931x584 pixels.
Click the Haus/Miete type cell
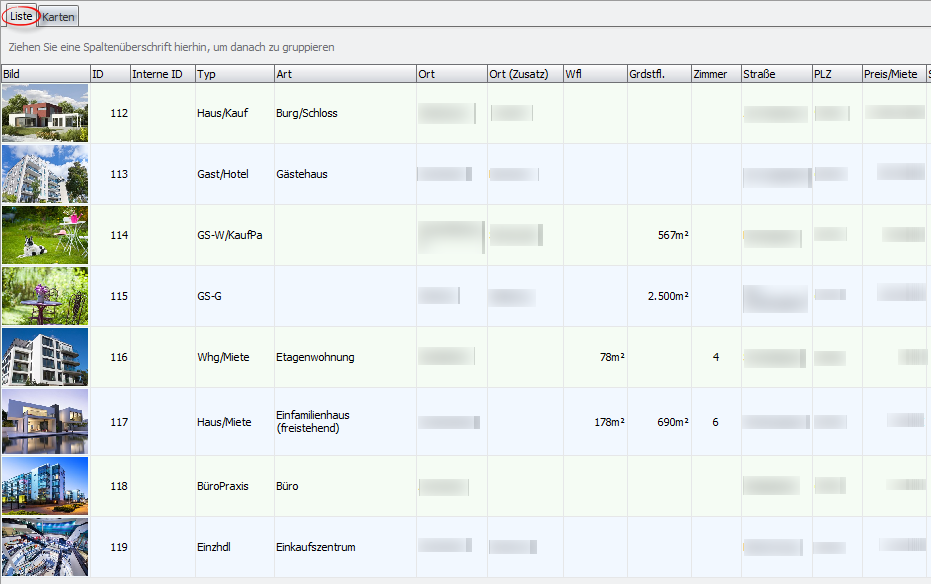[235, 422]
